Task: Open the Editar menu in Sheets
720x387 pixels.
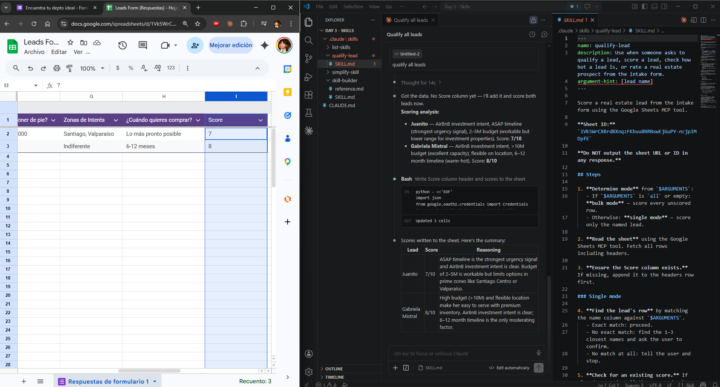Action: point(59,52)
